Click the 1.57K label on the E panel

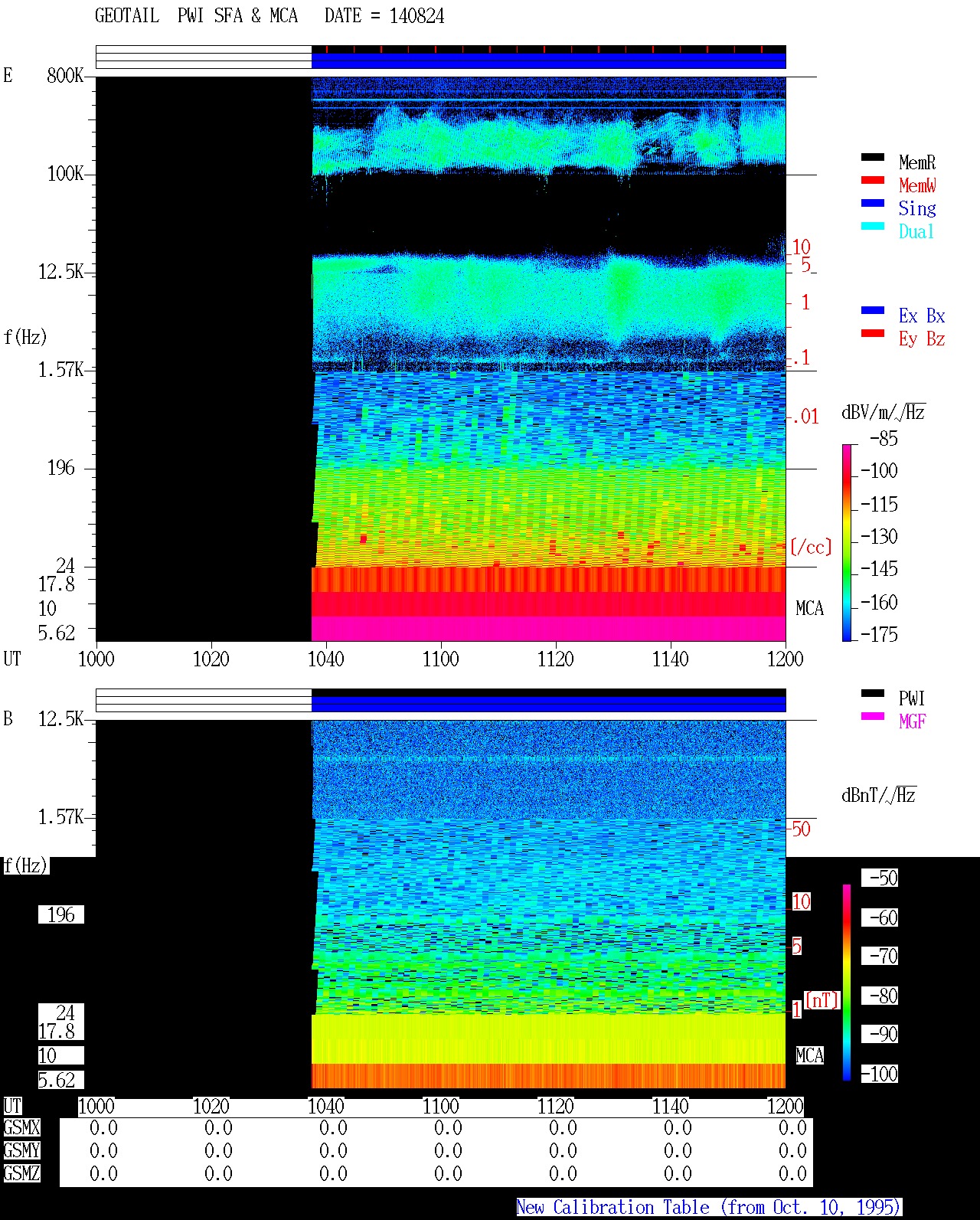(x=61, y=369)
